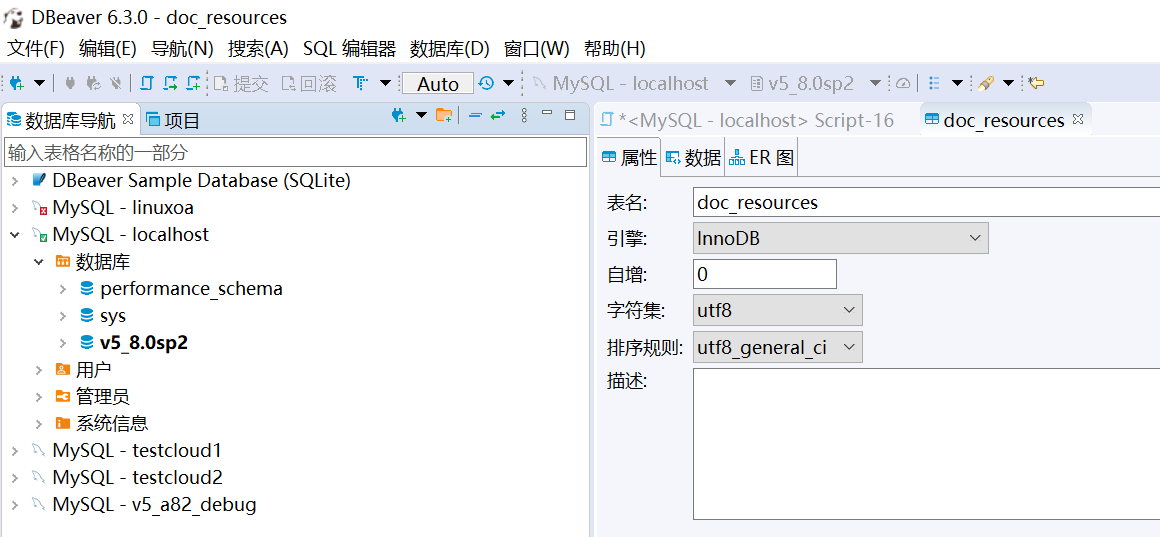Open the 数据库(D) menu

coord(450,49)
